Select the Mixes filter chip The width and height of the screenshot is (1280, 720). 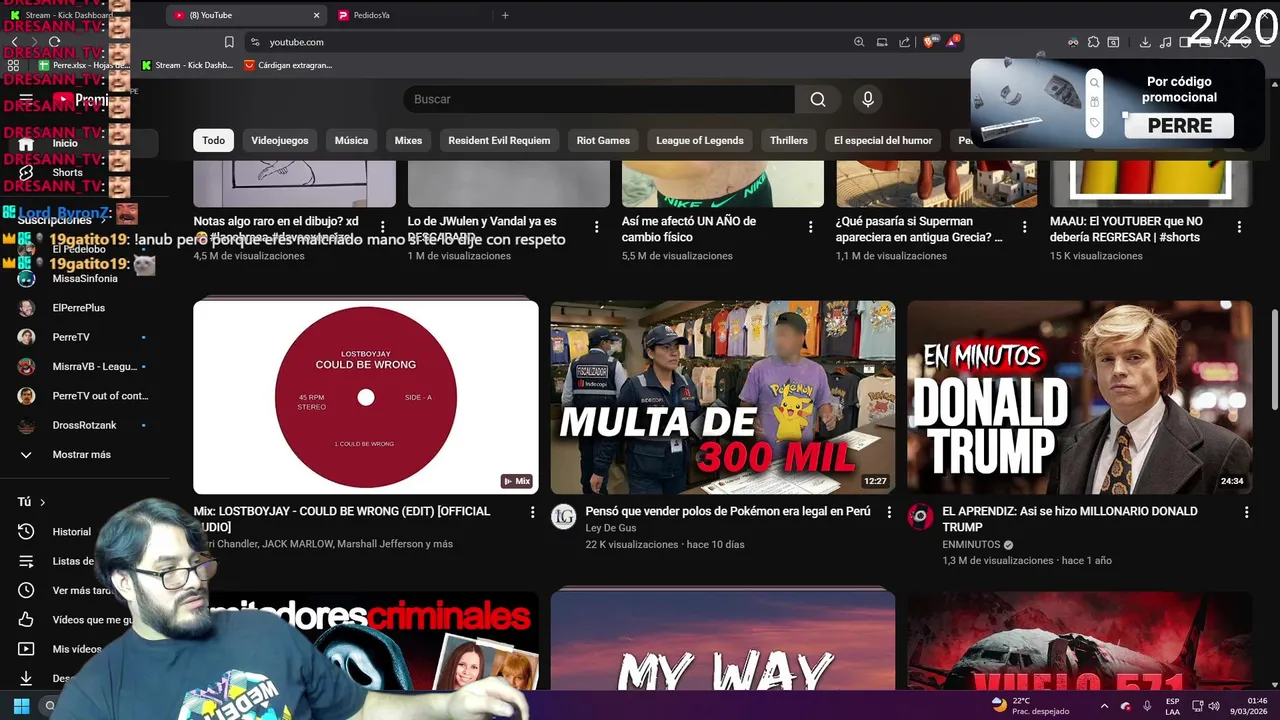[x=408, y=140]
